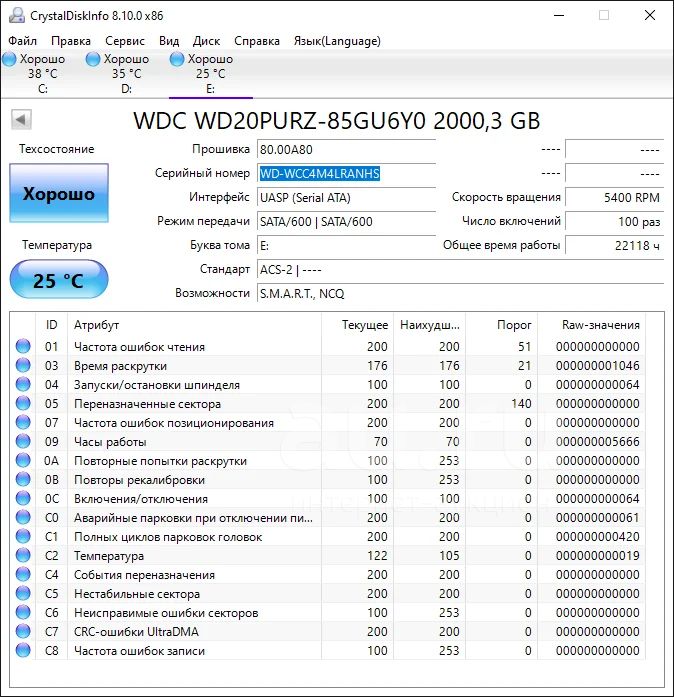This screenshot has height=697, width=674.
Task: Click the Буква тома field E:
Action: coord(346,245)
